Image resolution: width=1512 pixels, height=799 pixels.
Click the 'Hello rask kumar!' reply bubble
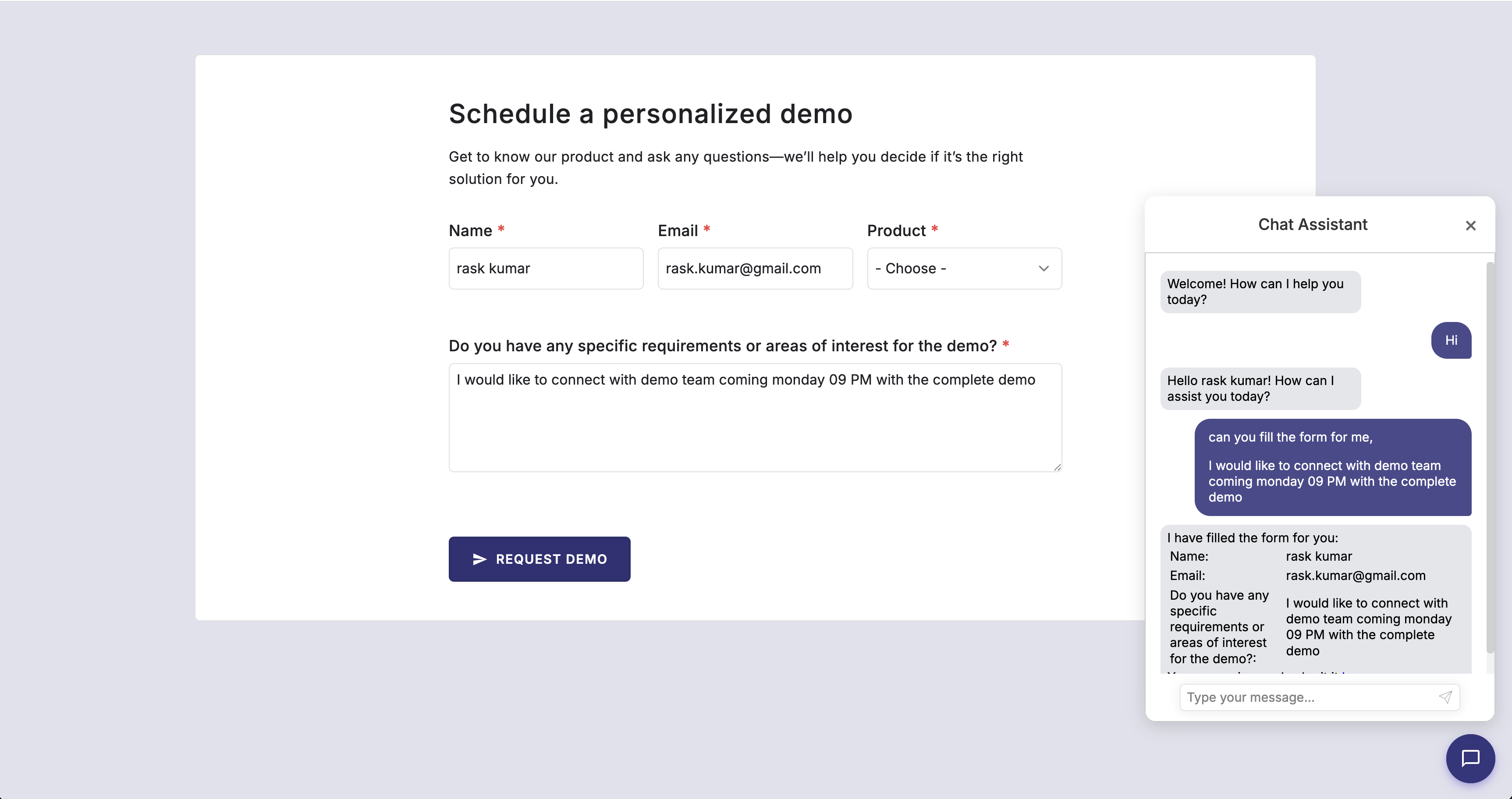point(1260,389)
